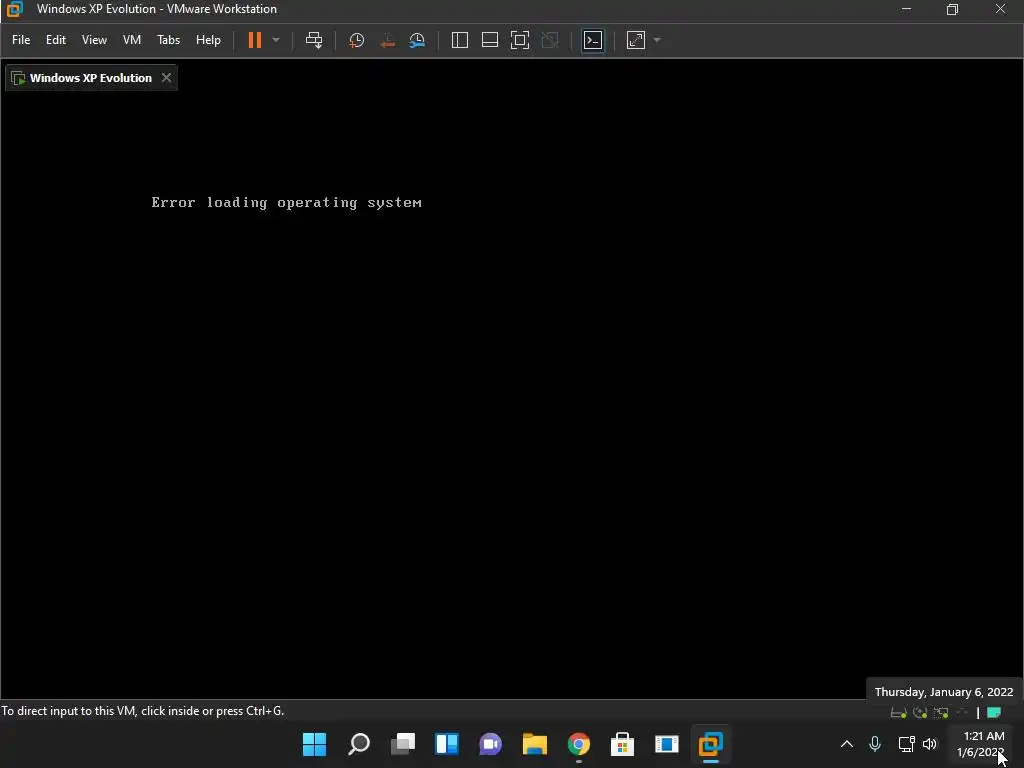
Task: Toggle the console view button
Action: (x=593, y=40)
